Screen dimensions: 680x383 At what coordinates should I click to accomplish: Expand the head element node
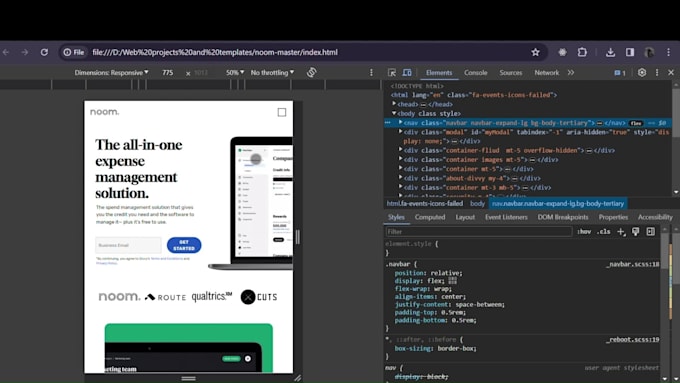[394, 104]
